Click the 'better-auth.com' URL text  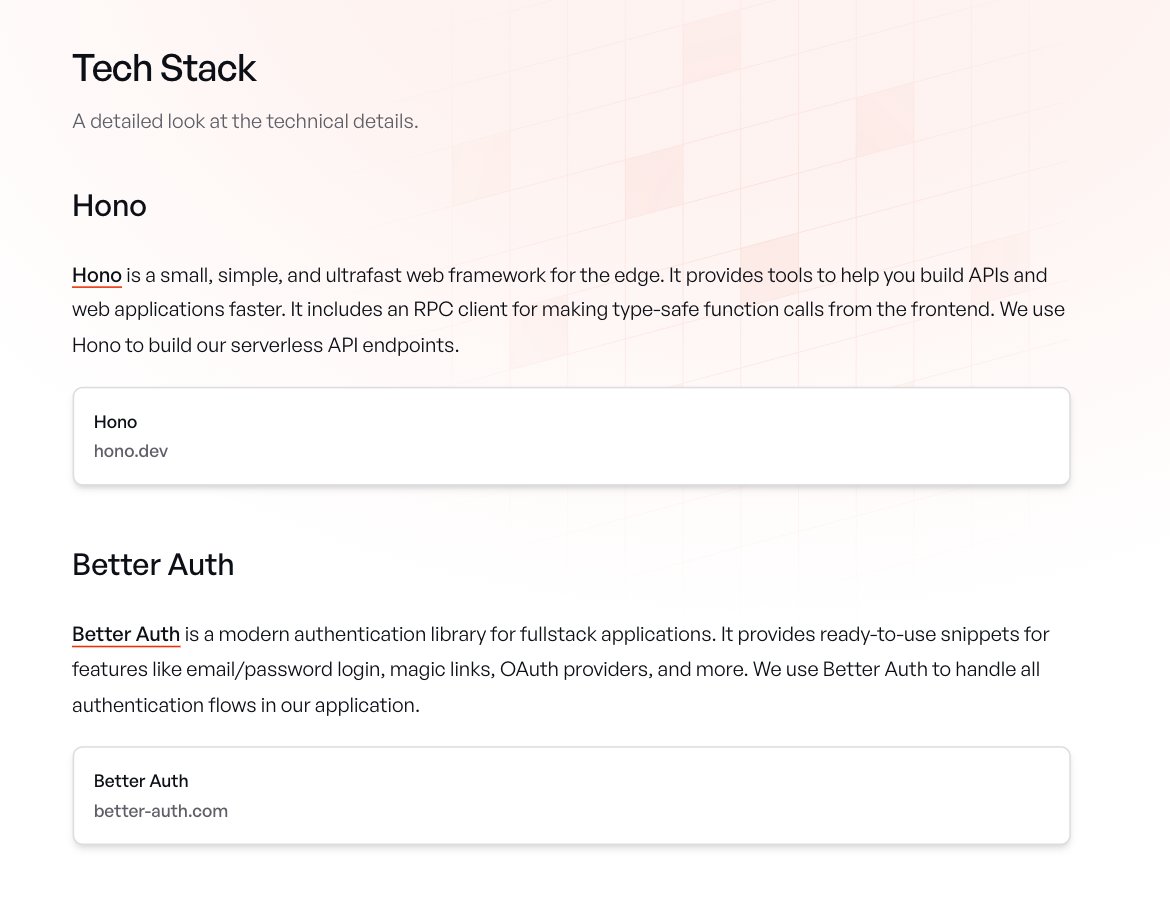click(160, 810)
